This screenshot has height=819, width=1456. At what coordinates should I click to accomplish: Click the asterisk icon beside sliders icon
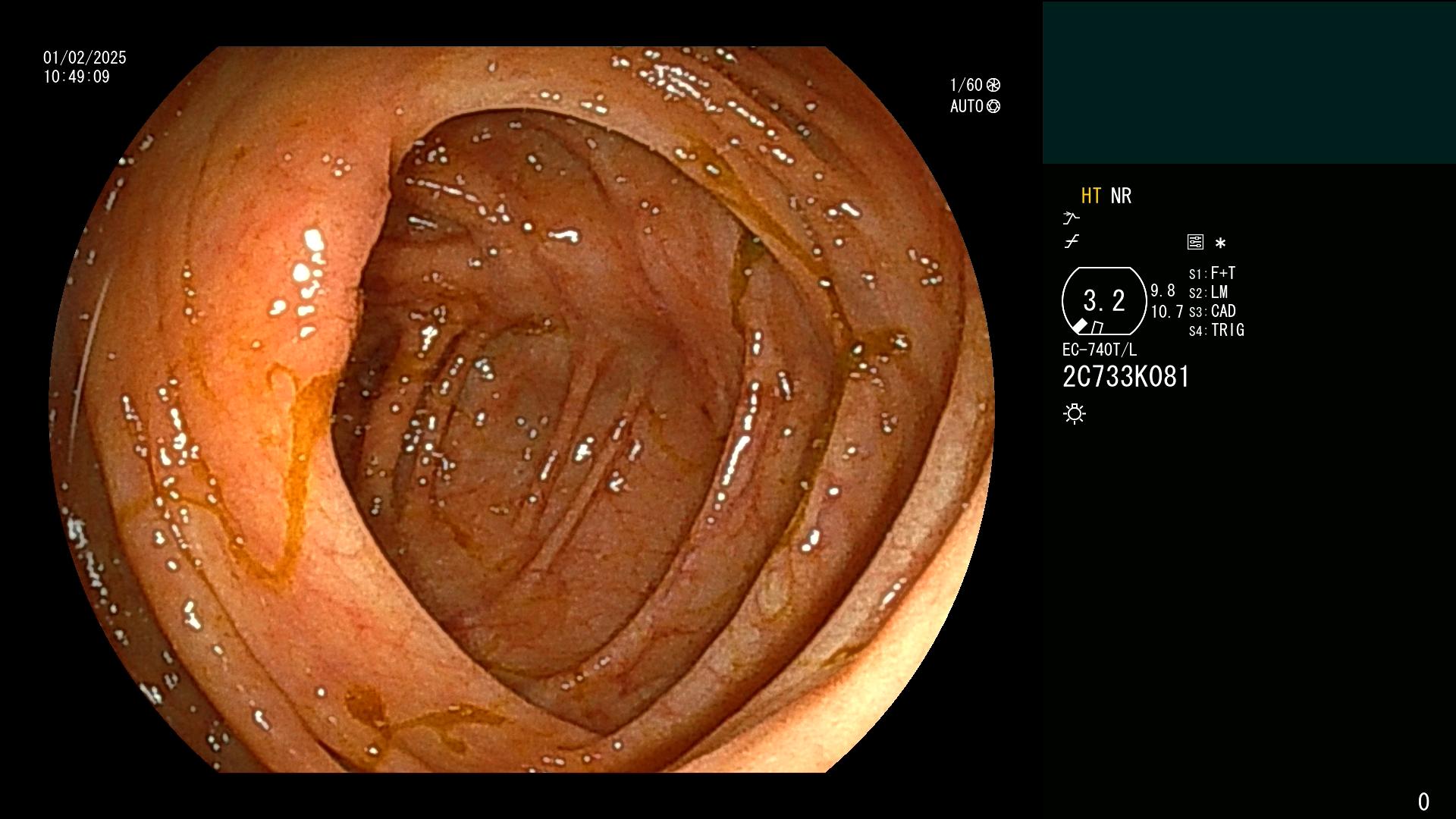pos(1220,243)
